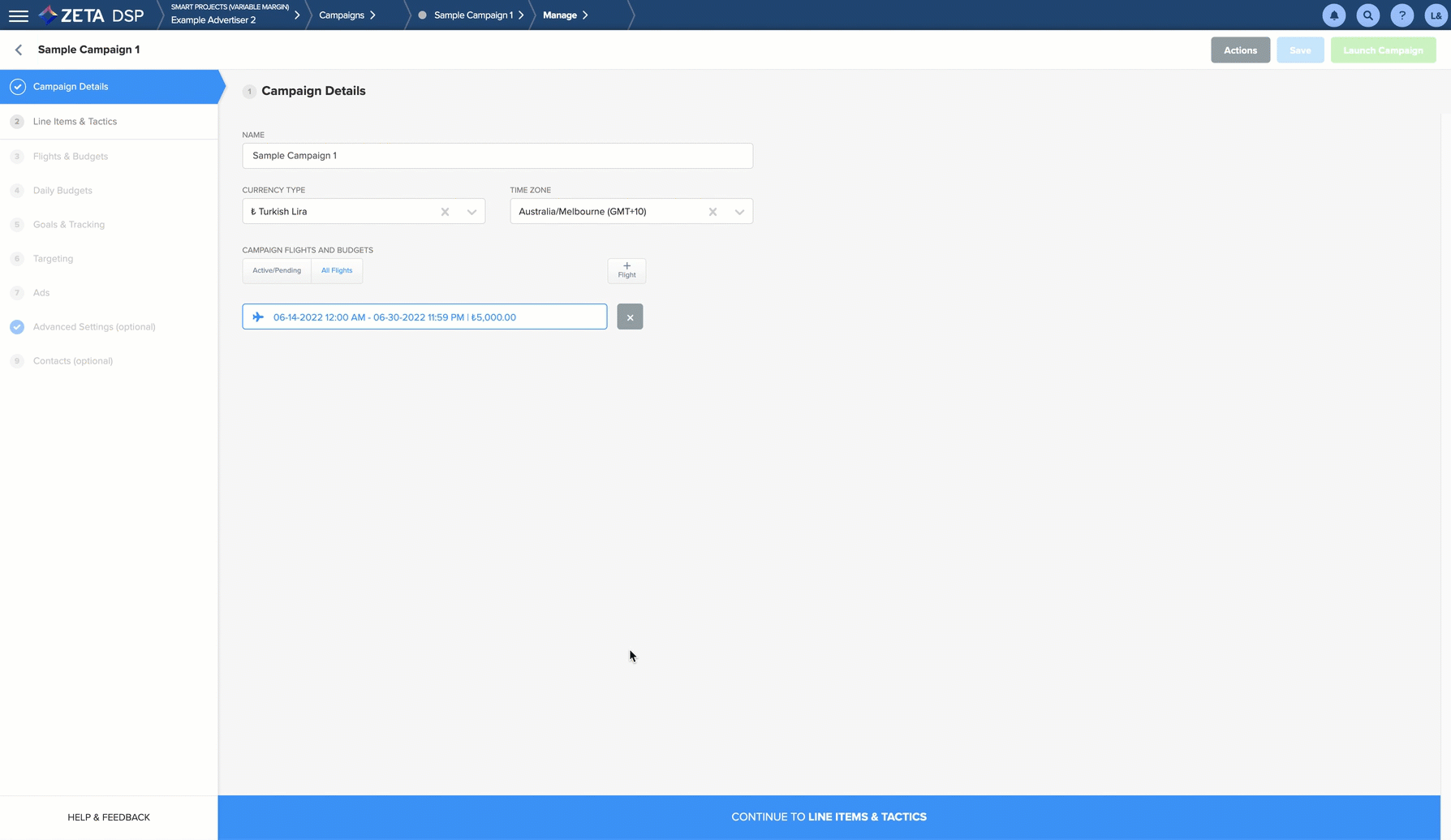Switch to the All Flights tab

[337, 270]
